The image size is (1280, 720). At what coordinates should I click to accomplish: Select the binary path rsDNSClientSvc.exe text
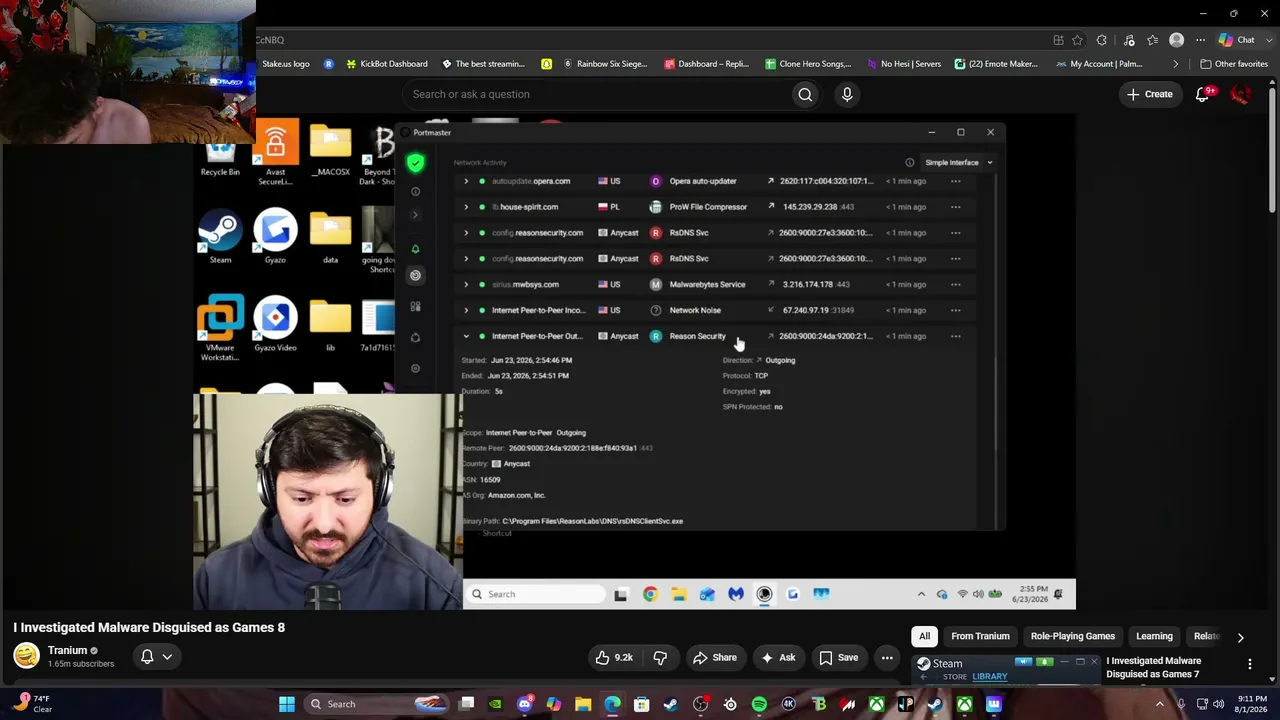coord(593,521)
